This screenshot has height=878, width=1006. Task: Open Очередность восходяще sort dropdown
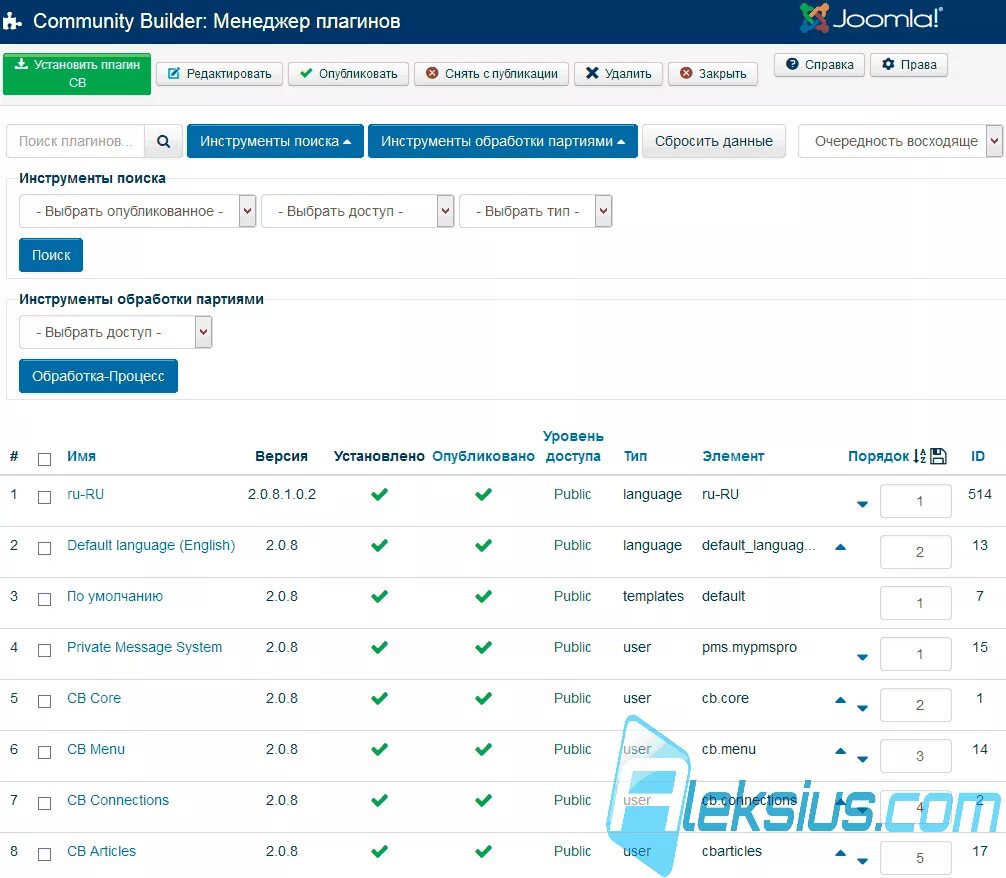(x=899, y=141)
